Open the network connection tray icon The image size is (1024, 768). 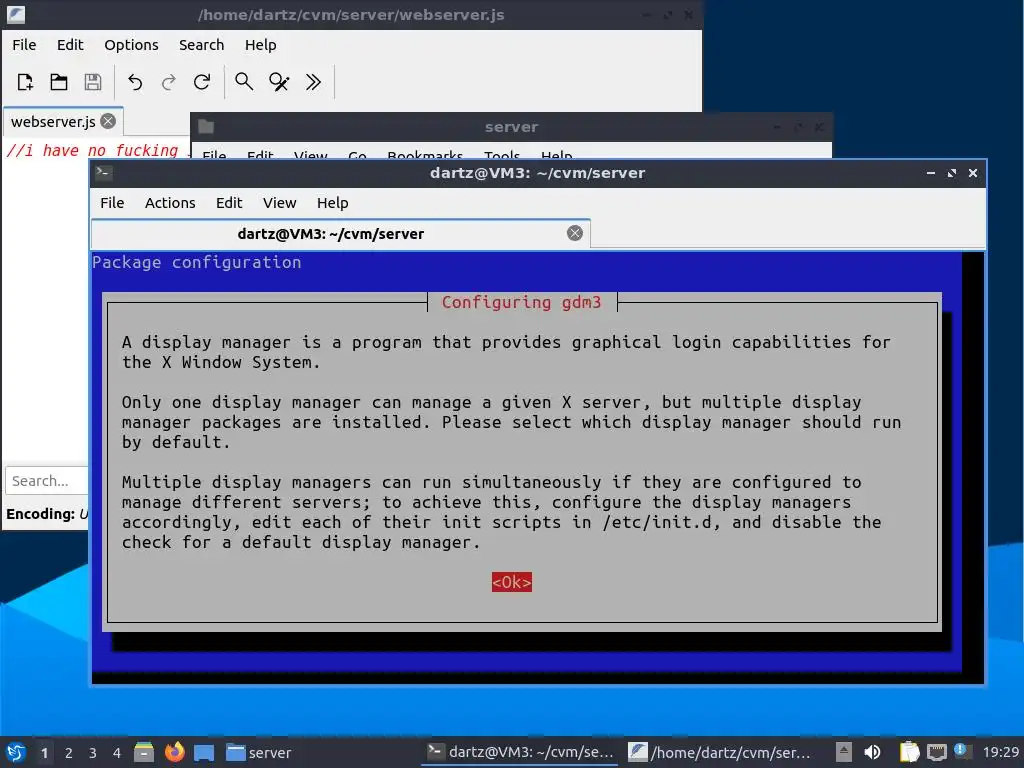936,752
